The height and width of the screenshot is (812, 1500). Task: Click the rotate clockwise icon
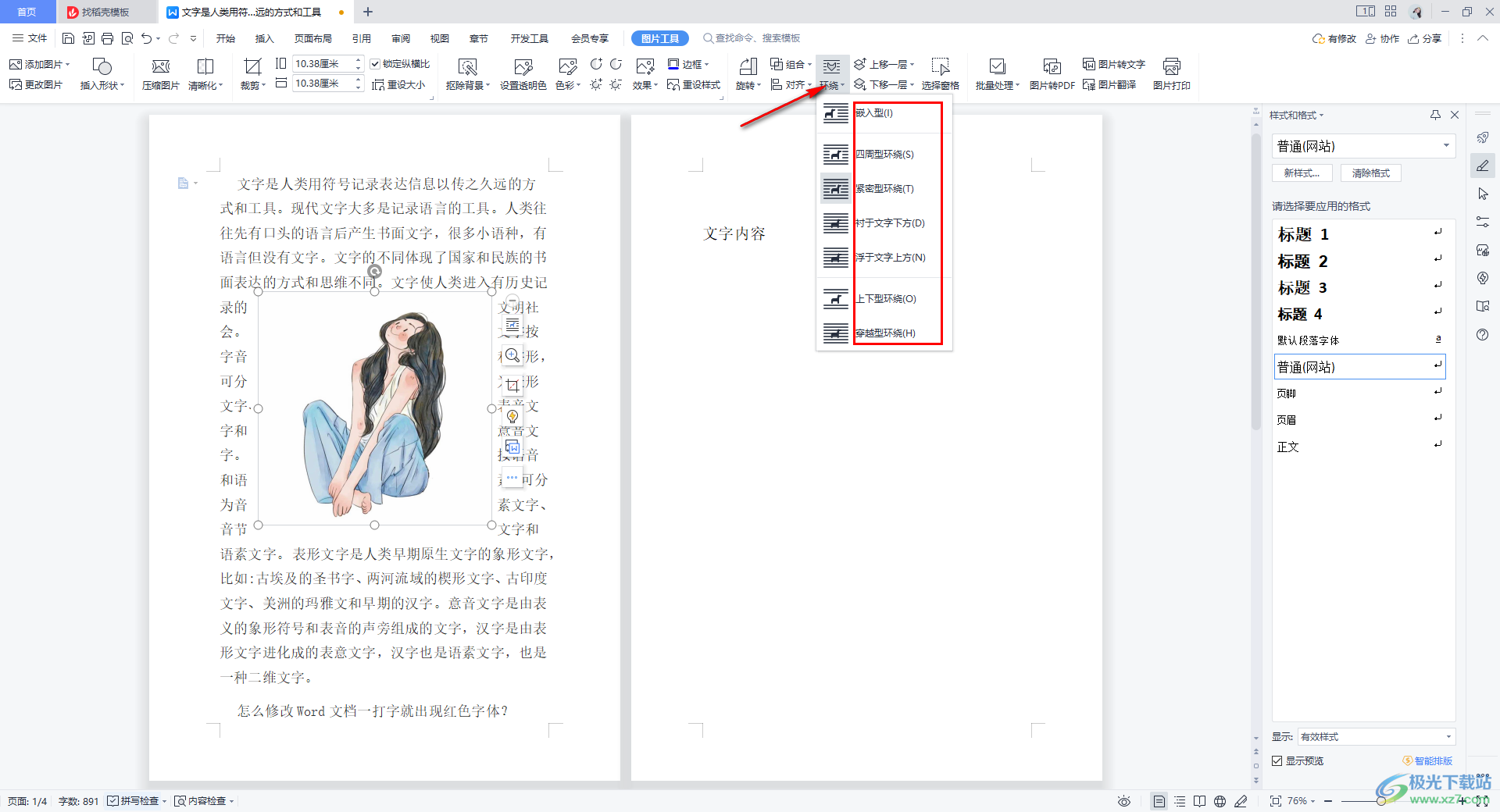596,64
